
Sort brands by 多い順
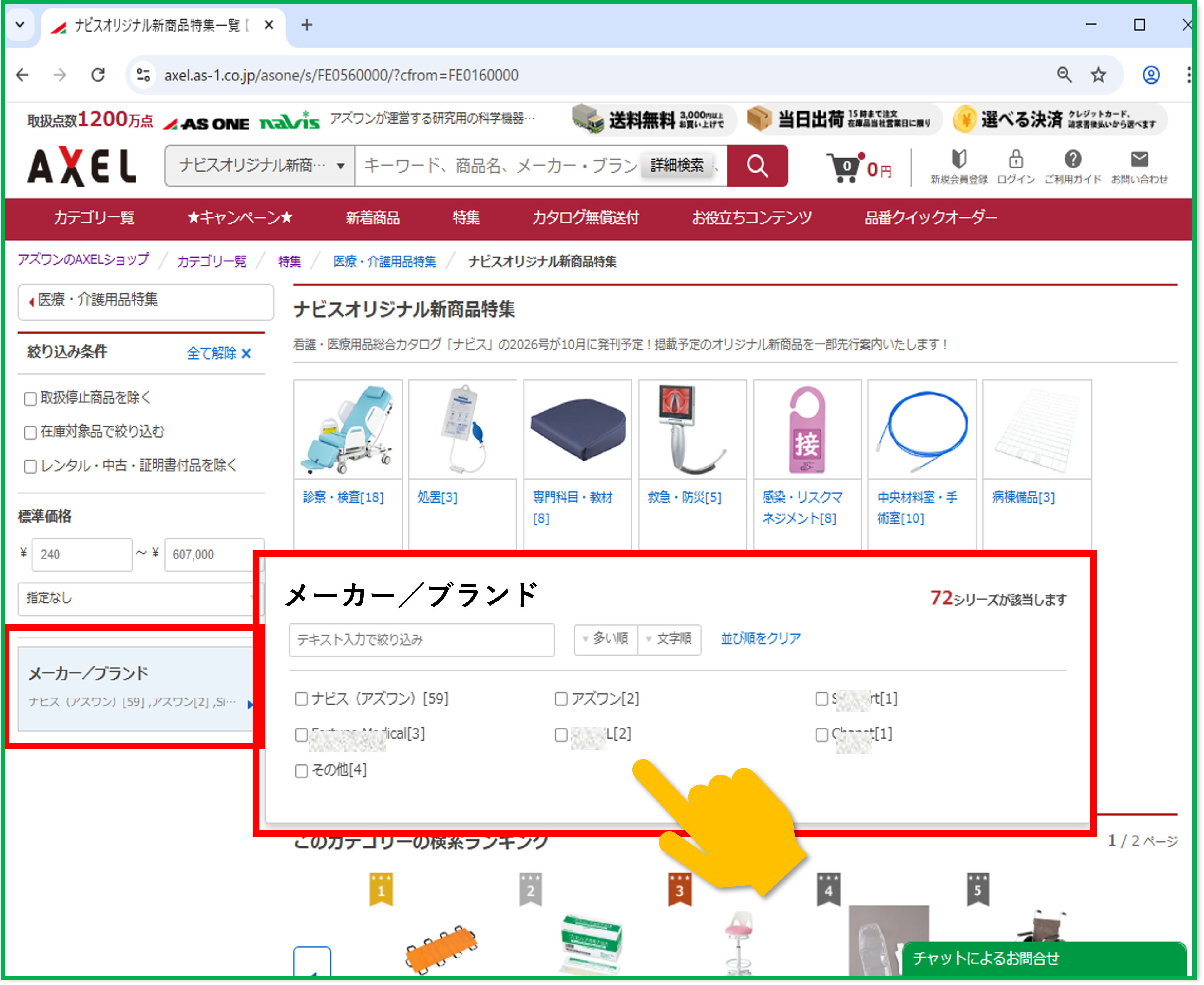[x=606, y=640]
